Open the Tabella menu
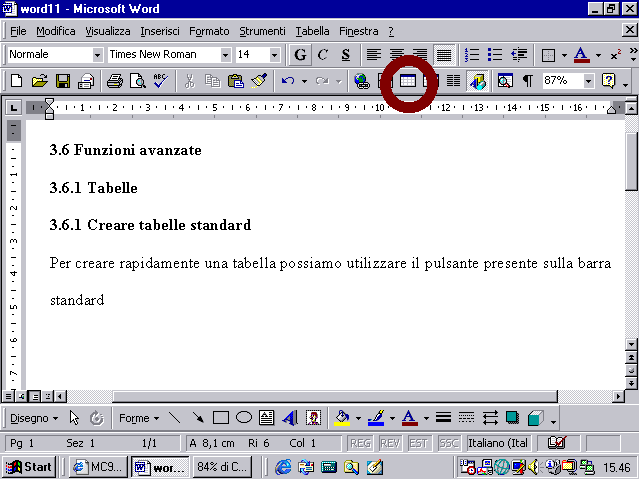Viewport: 639px width, 479px height. (x=312, y=31)
